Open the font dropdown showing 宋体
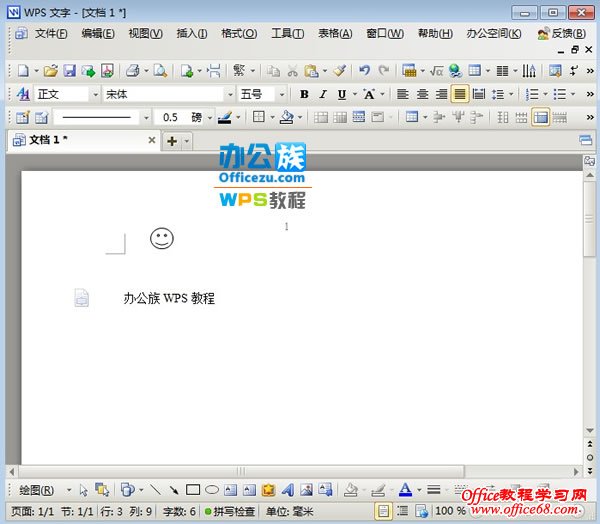Image resolution: width=600 pixels, height=524 pixels. pyautogui.click(x=230, y=94)
